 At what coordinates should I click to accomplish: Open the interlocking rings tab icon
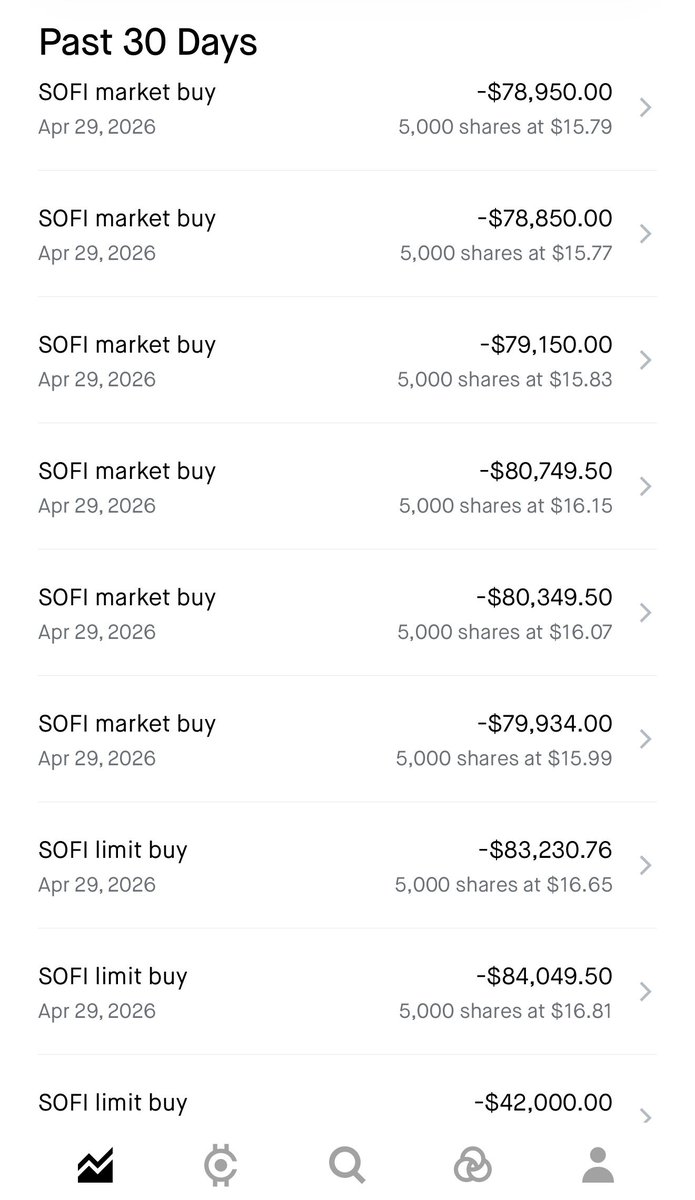[472, 1166]
